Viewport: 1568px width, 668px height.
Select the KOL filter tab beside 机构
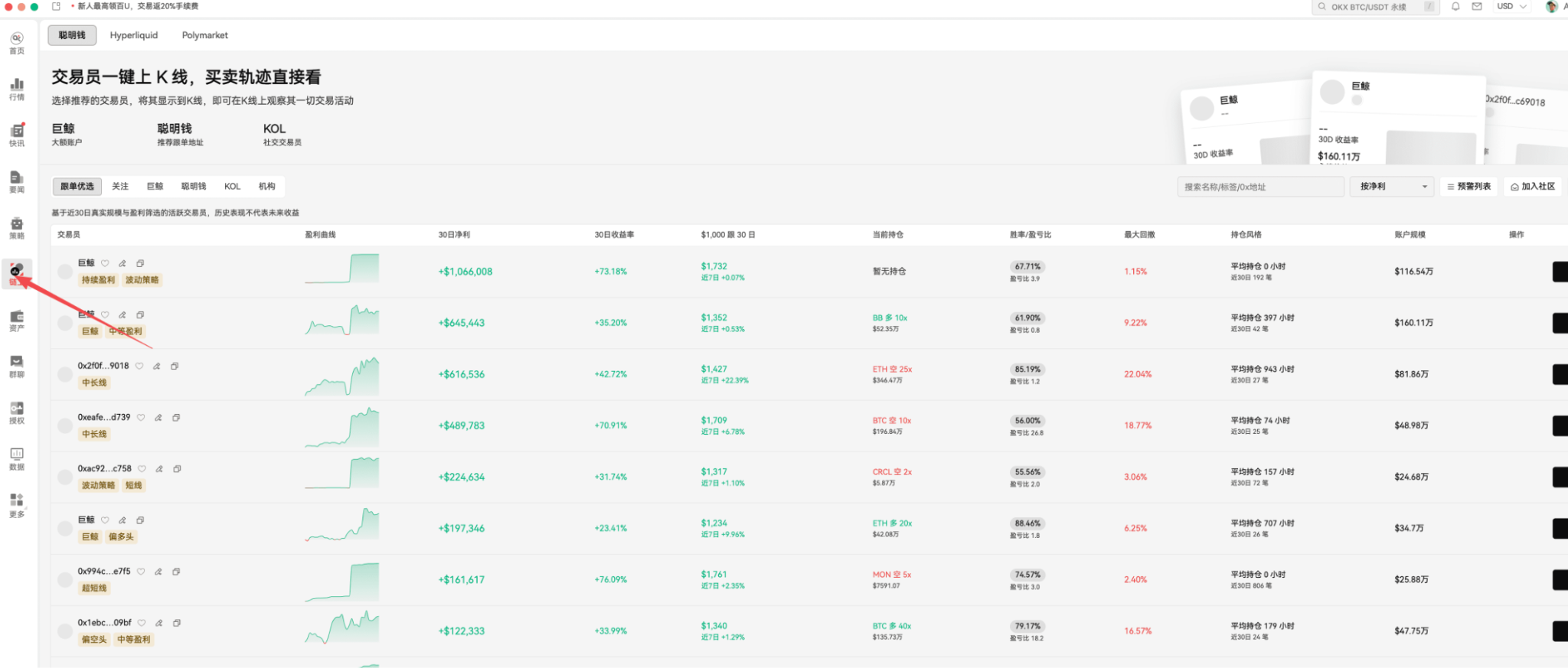click(x=233, y=186)
